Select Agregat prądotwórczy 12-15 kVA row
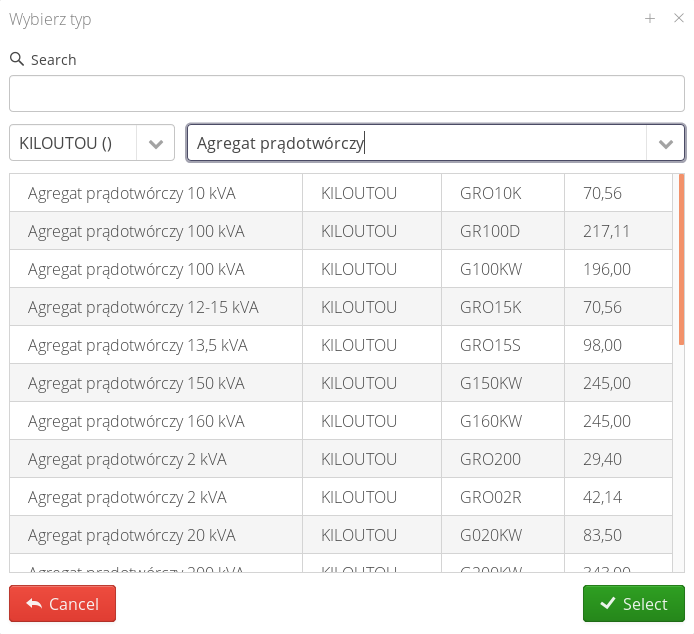 point(143,307)
